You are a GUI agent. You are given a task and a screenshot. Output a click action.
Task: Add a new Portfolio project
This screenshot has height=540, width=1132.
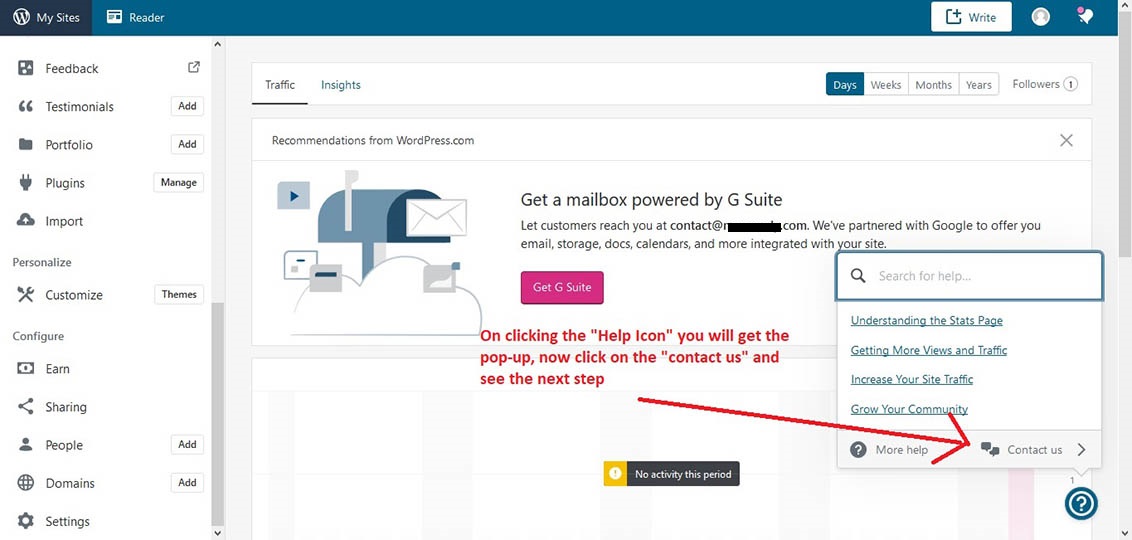point(187,144)
